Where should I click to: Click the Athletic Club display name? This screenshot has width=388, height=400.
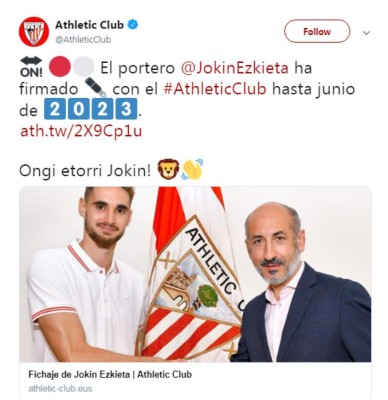pyautogui.click(x=89, y=25)
